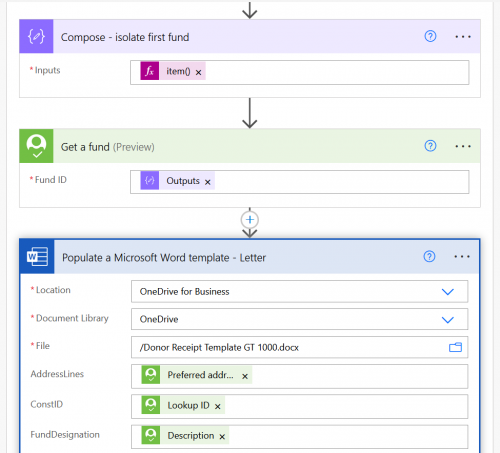Viewport: 500px width, 453px height.
Task: Click help icon on Word template action
Action: click(429, 256)
